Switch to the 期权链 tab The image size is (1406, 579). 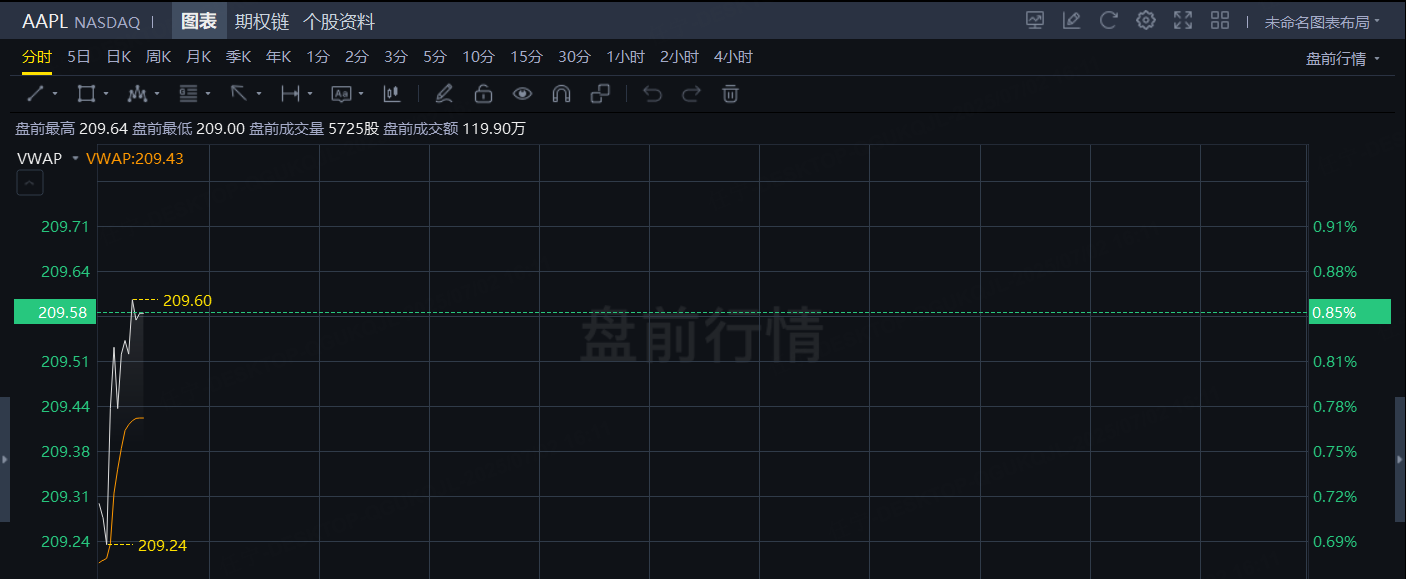point(262,21)
